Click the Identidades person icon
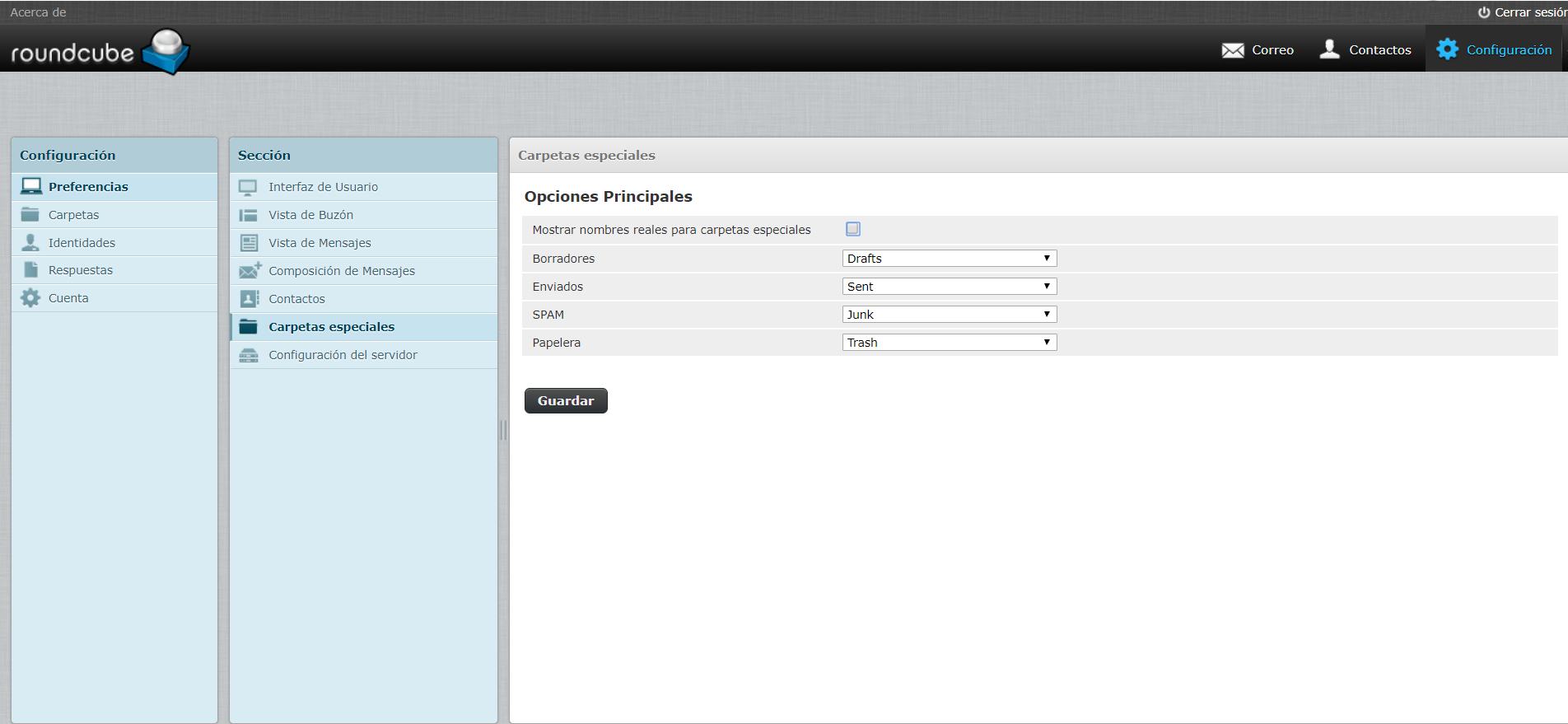This screenshot has height=724, width=1568. point(30,243)
